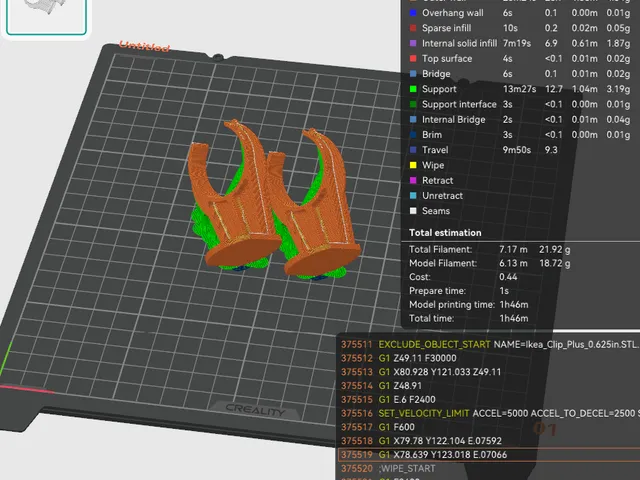The width and height of the screenshot is (640, 480).
Task: Select G-code line 375515 G1 E.6 F2400
Action: tap(489, 400)
